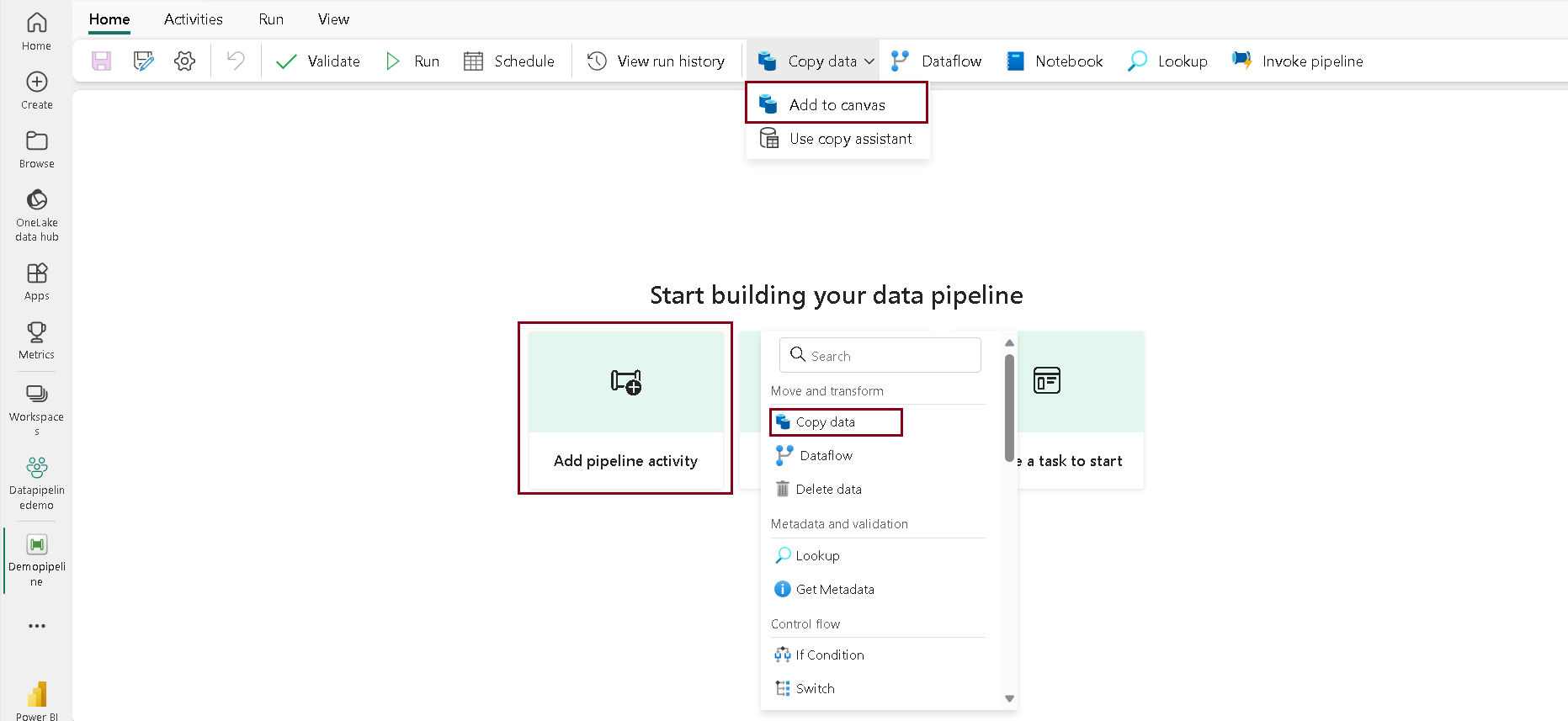Open Demopipeline item in sidebar
This screenshot has height=721, width=1568.
click(36, 559)
